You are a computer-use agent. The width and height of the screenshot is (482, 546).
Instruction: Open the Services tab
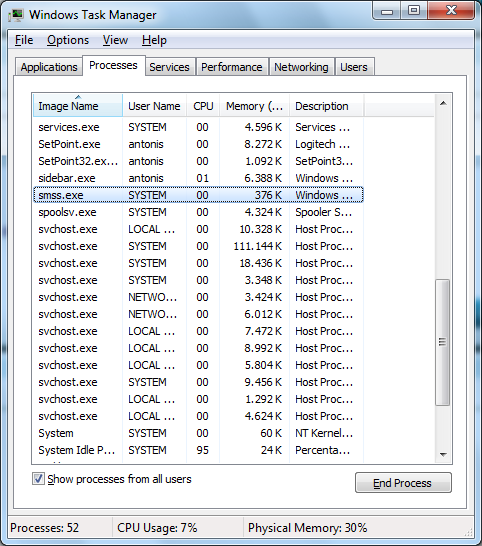pos(170,67)
